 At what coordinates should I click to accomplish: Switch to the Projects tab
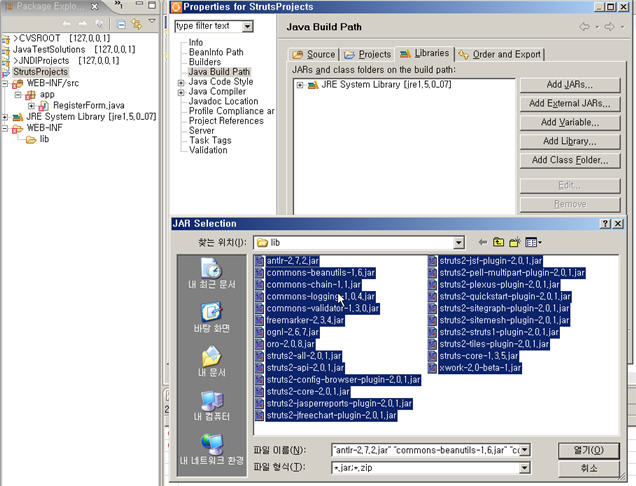367,54
